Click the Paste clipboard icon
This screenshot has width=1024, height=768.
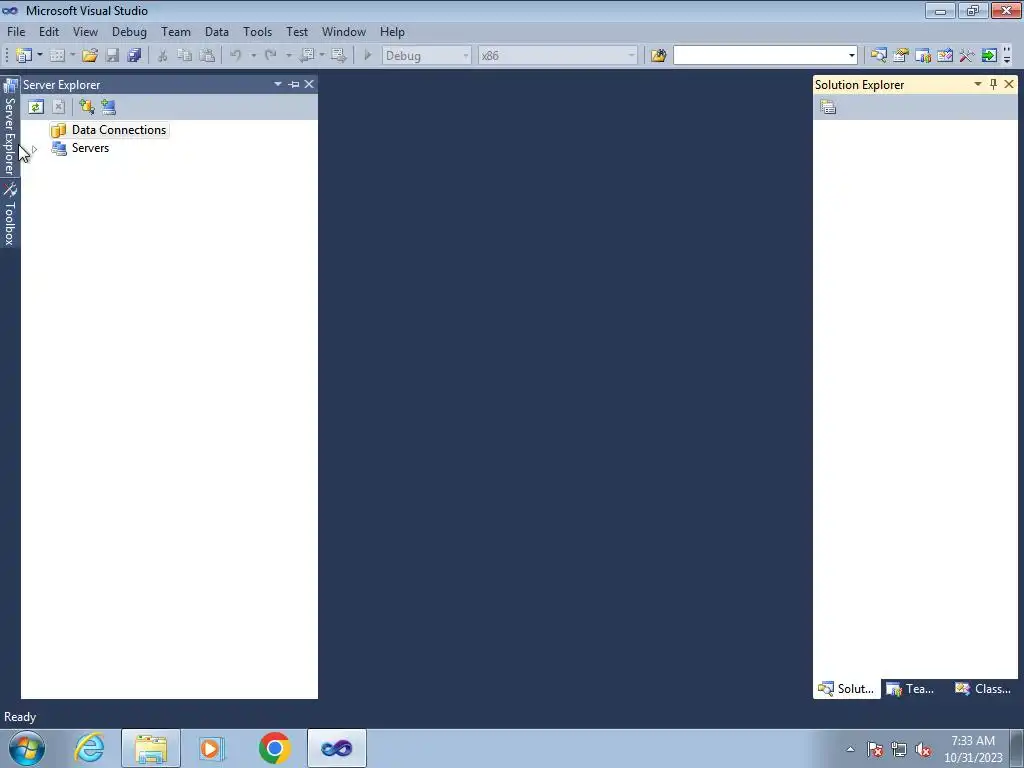(x=207, y=56)
